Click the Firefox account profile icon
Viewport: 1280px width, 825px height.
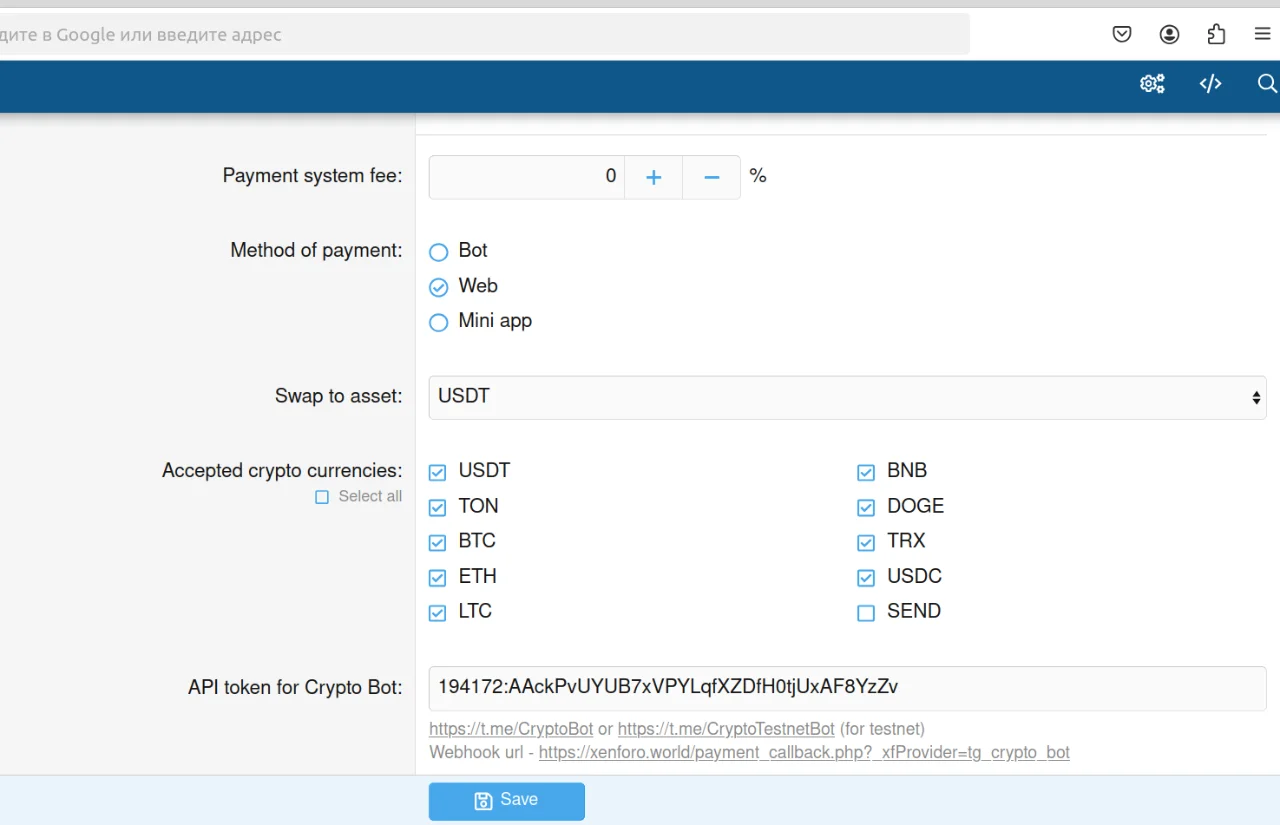pos(1169,34)
